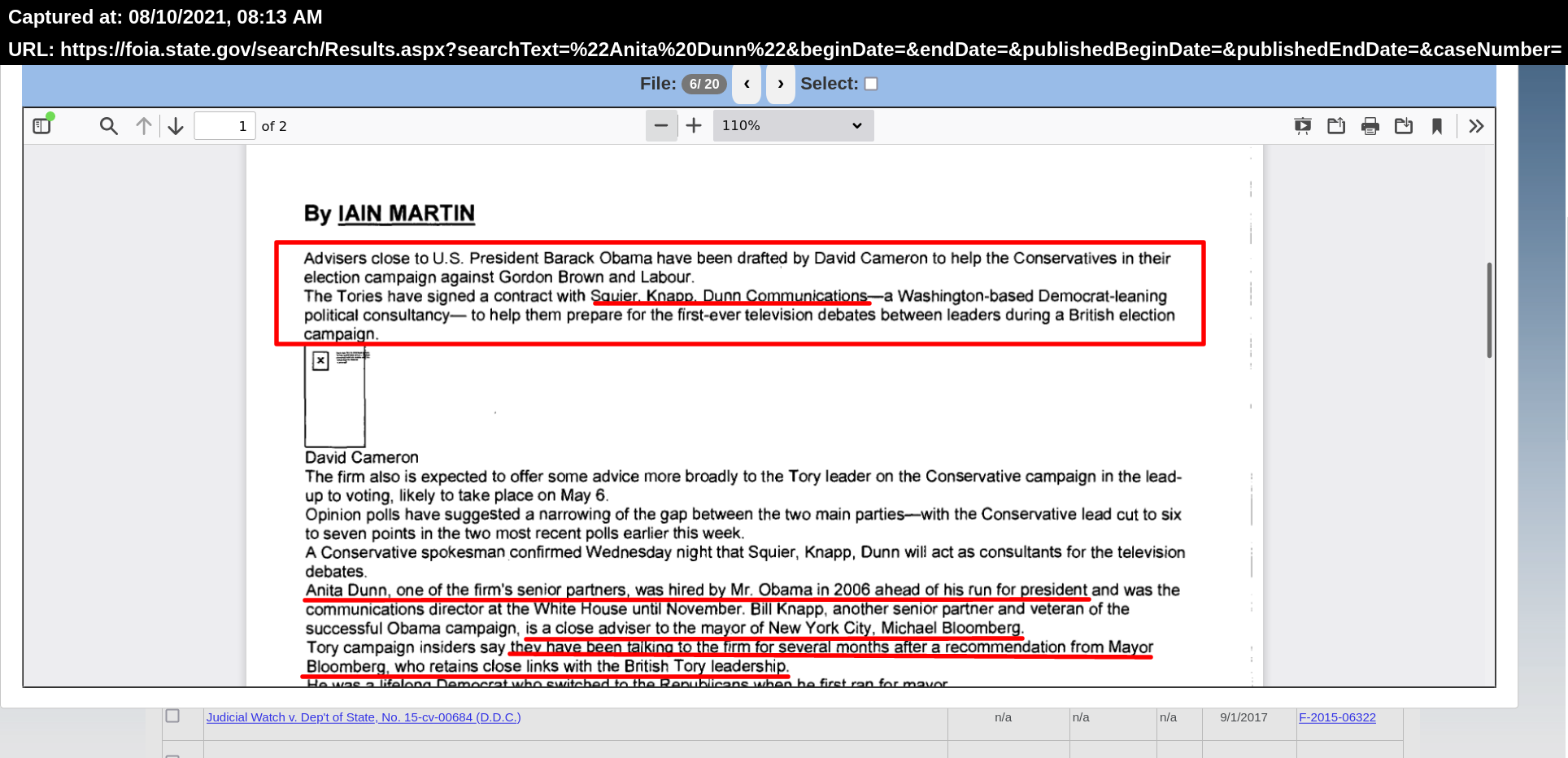This screenshot has height=758, width=1568.
Task: Open case number F-2015-06322 link
Action: click(x=1337, y=717)
